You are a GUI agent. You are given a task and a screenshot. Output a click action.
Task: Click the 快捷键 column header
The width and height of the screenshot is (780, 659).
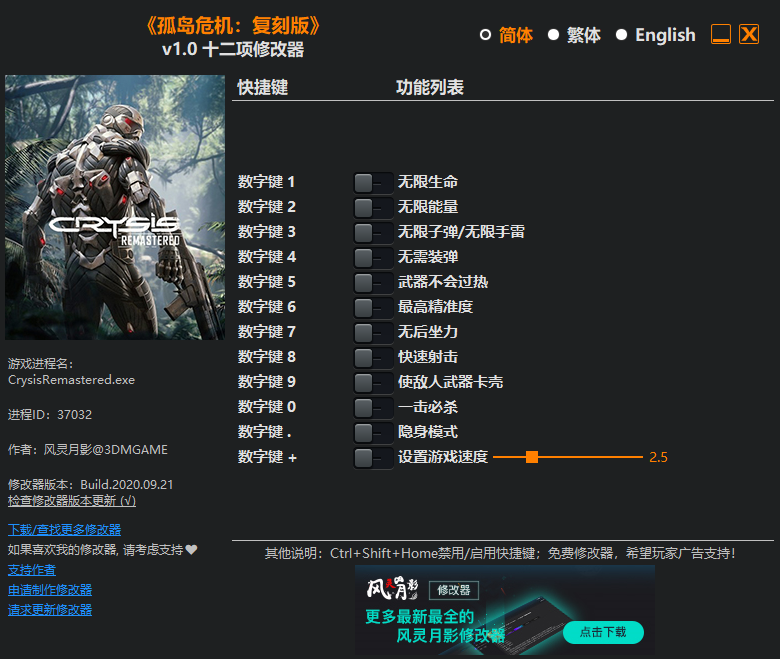263,88
